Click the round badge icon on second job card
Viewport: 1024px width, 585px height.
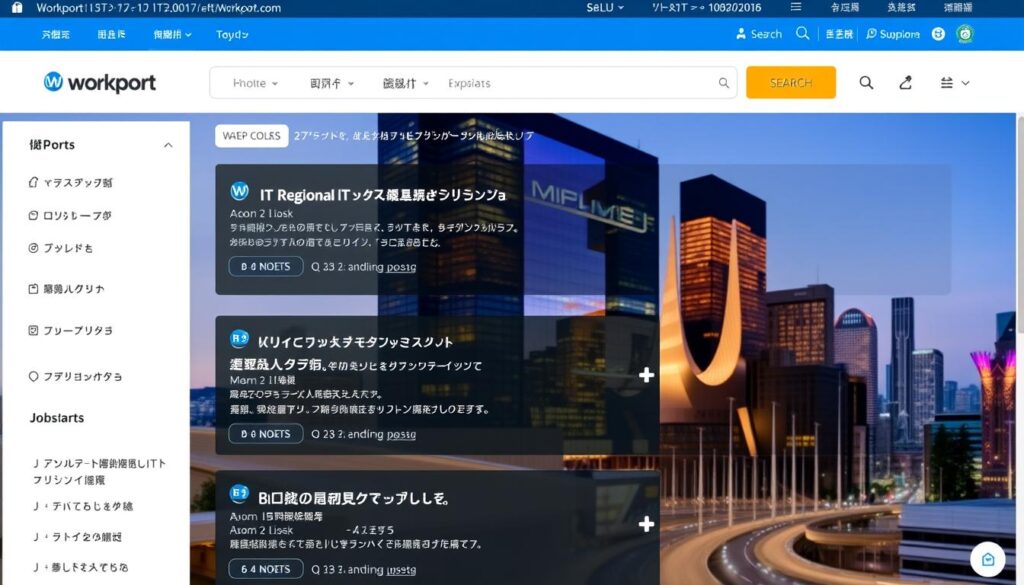(240, 339)
